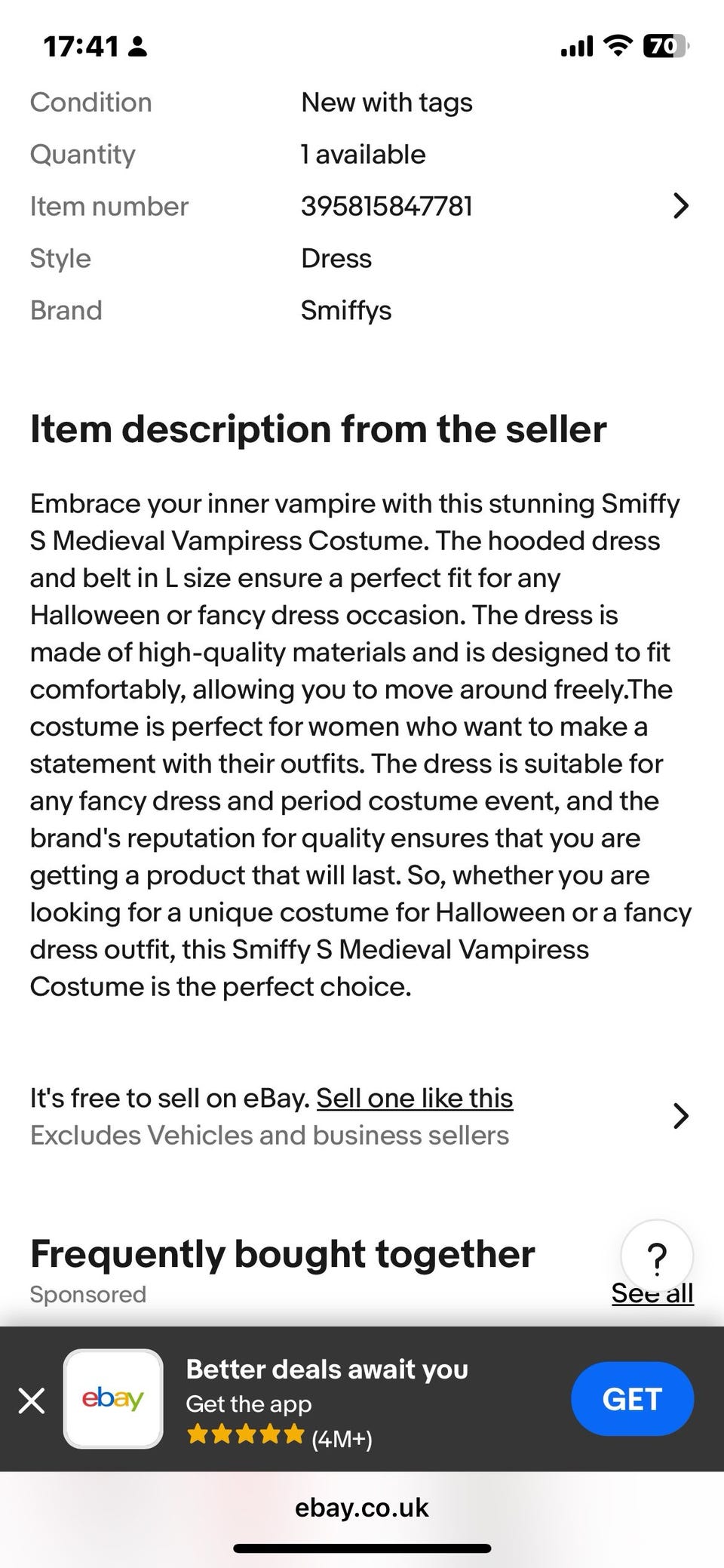Viewport: 724px width, 1568px height.
Task: Tap the cellular signal bars icon
Action: (577, 48)
